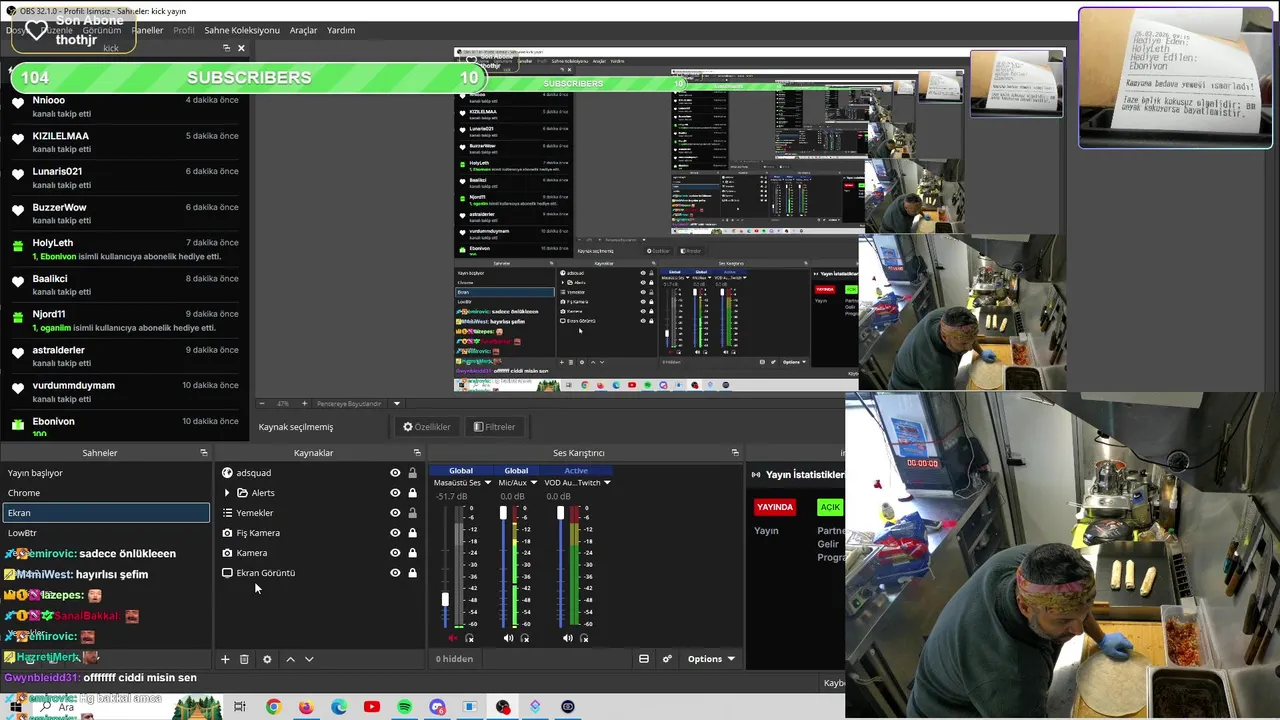Open the Araçlar menu
Screen dimensions: 1280x720
pyautogui.click(x=303, y=30)
